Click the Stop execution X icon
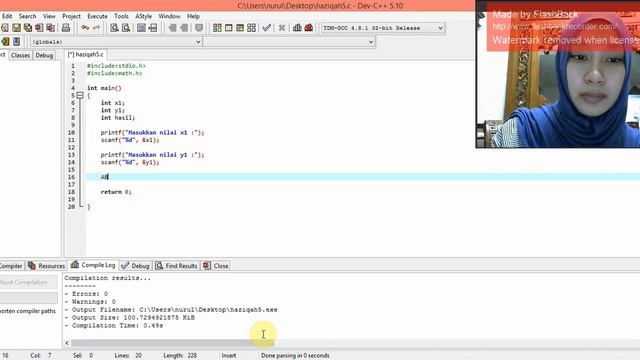640x360 pixels. coord(282,28)
